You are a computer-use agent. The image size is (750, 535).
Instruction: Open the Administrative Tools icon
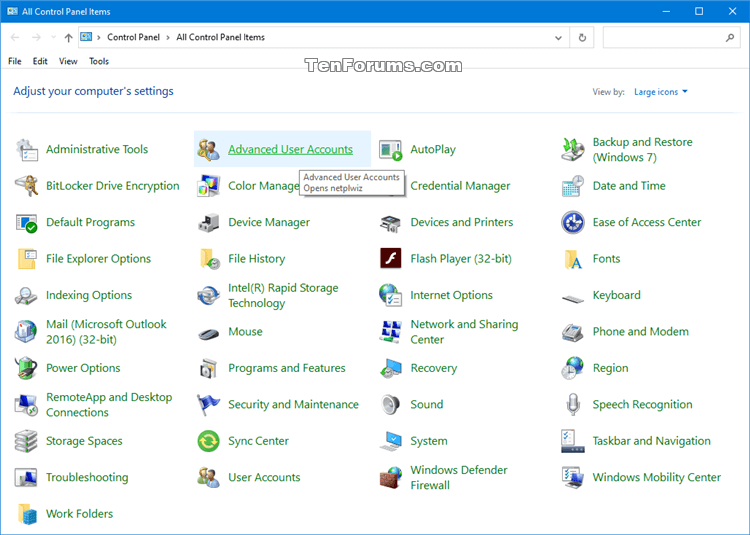(x=26, y=150)
